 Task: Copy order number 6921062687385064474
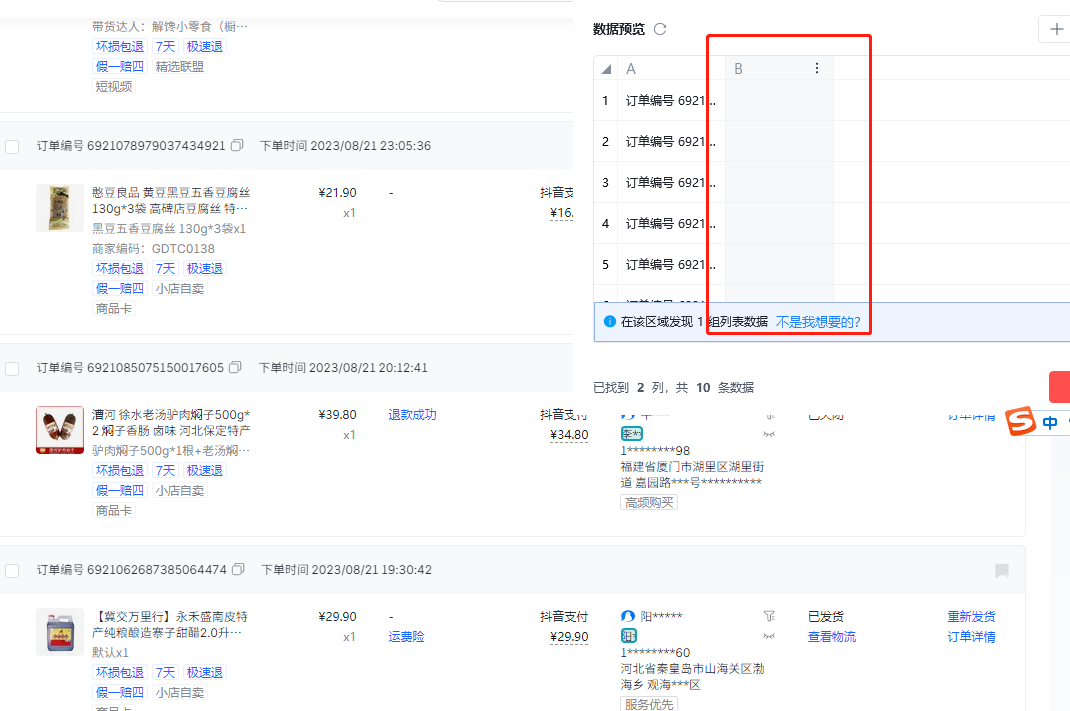click(x=238, y=570)
